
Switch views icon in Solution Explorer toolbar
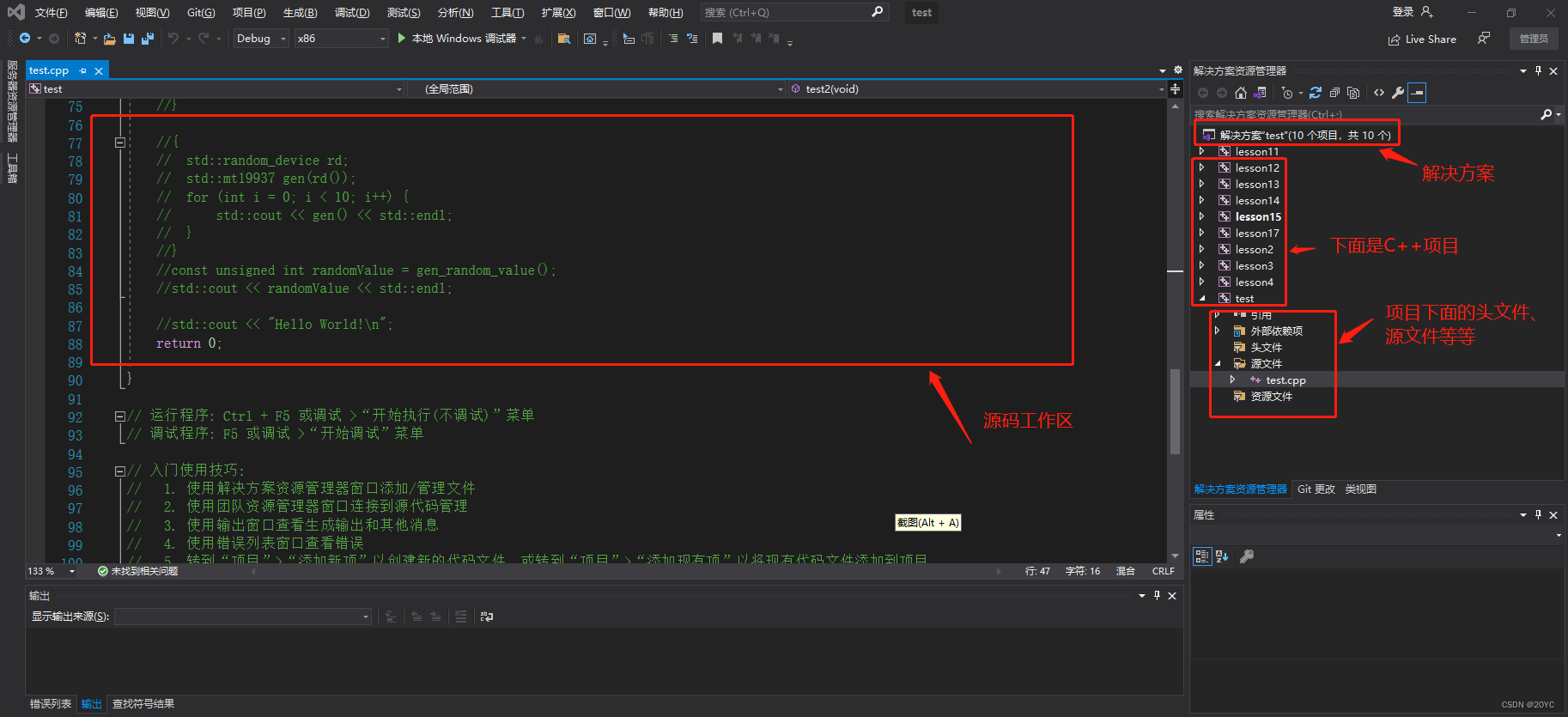pos(1260,93)
